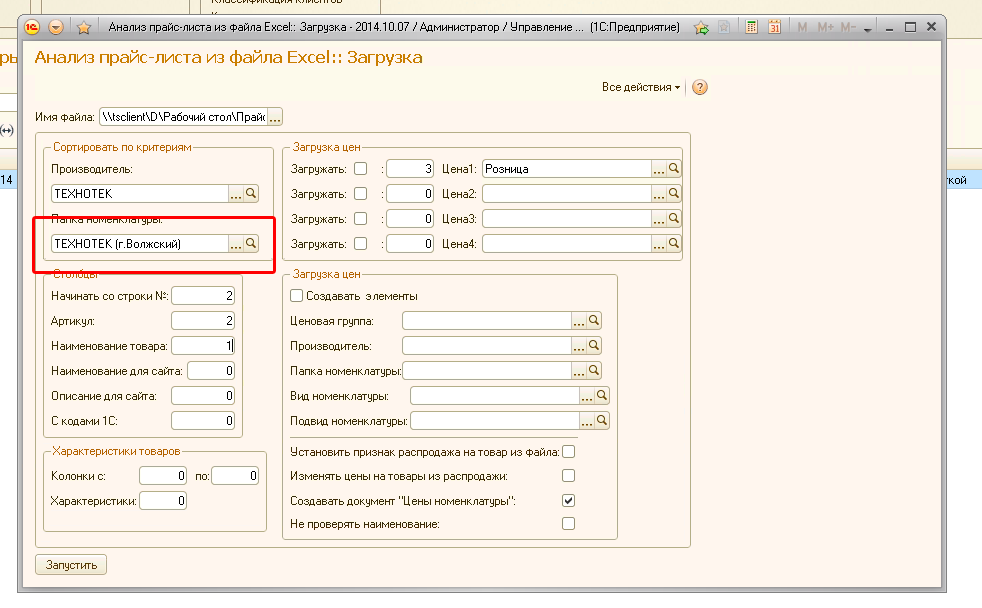
Task: Open the calendar icon in title bar
Action: pyautogui.click(x=775, y=27)
